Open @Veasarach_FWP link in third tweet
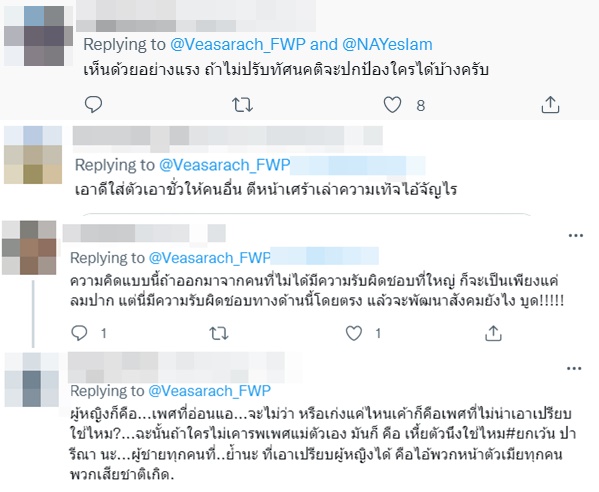Image resolution: width=599 pixels, height=492 pixels. click(x=210, y=258)
